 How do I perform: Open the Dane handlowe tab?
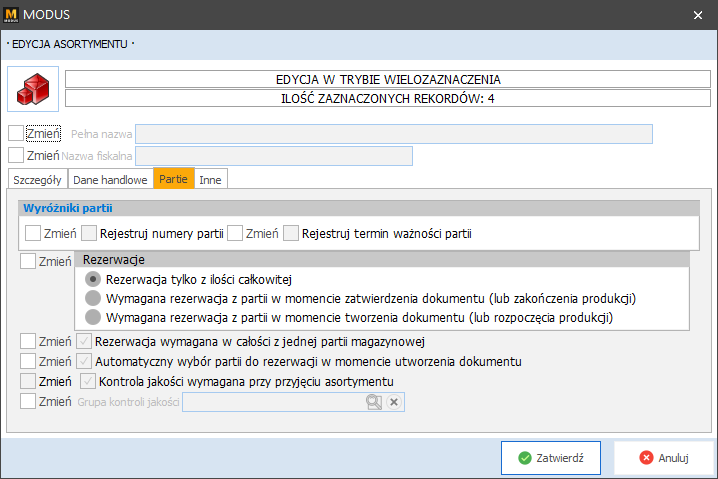click(110, 179)
